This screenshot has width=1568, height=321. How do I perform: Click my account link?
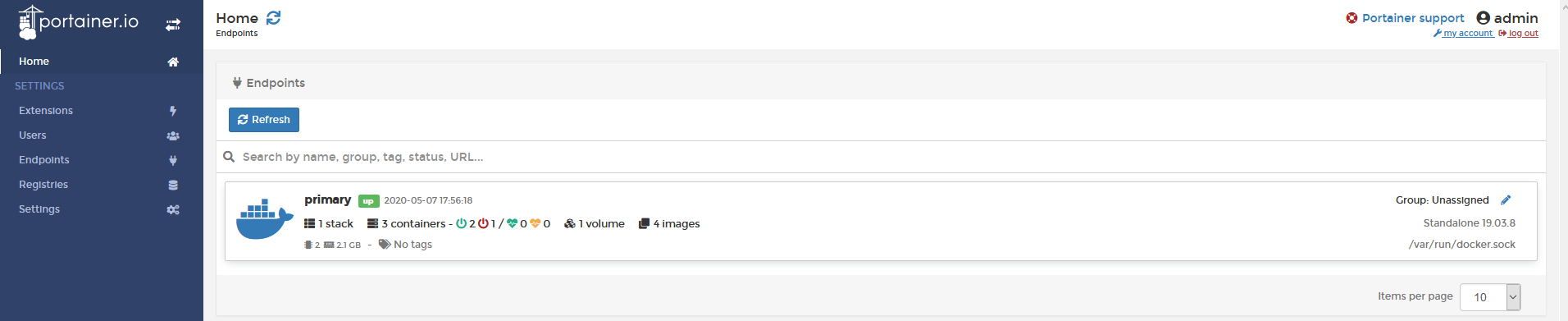(1463, 34)
